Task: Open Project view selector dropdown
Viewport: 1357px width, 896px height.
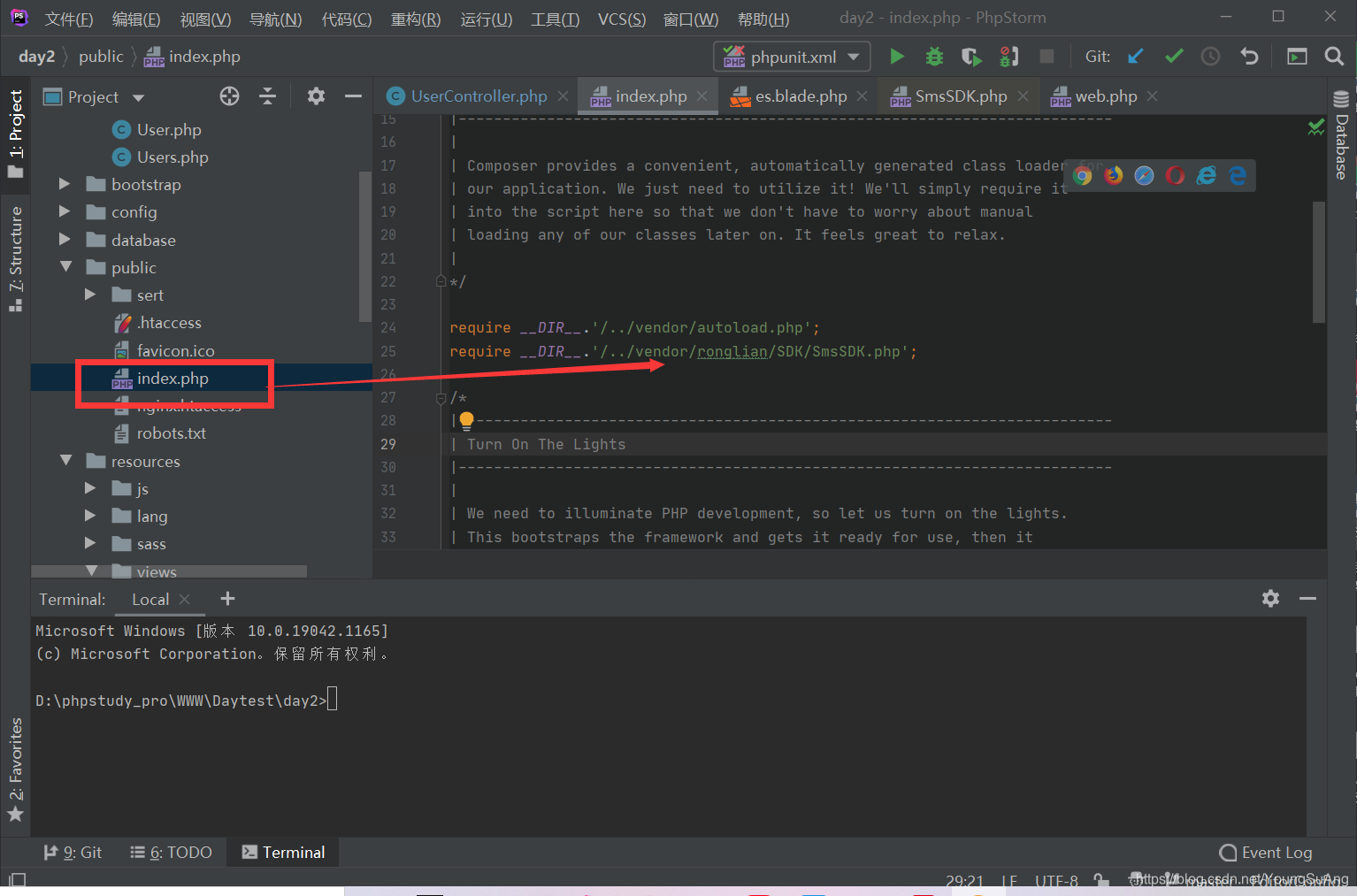Action: tap(138, 97)
